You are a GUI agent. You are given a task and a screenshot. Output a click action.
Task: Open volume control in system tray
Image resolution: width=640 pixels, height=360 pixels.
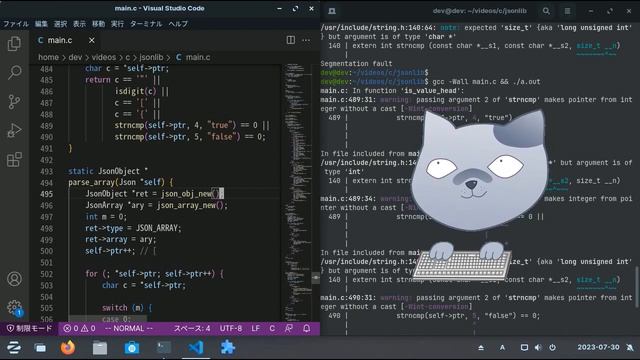[538, 348]
